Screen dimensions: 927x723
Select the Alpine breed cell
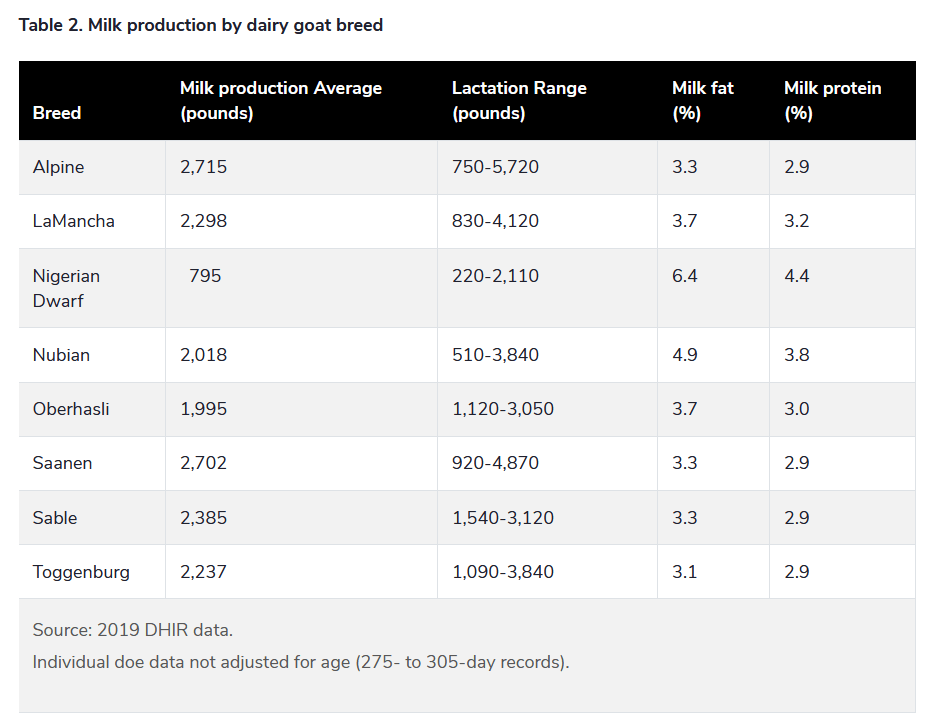click(58, 167)
